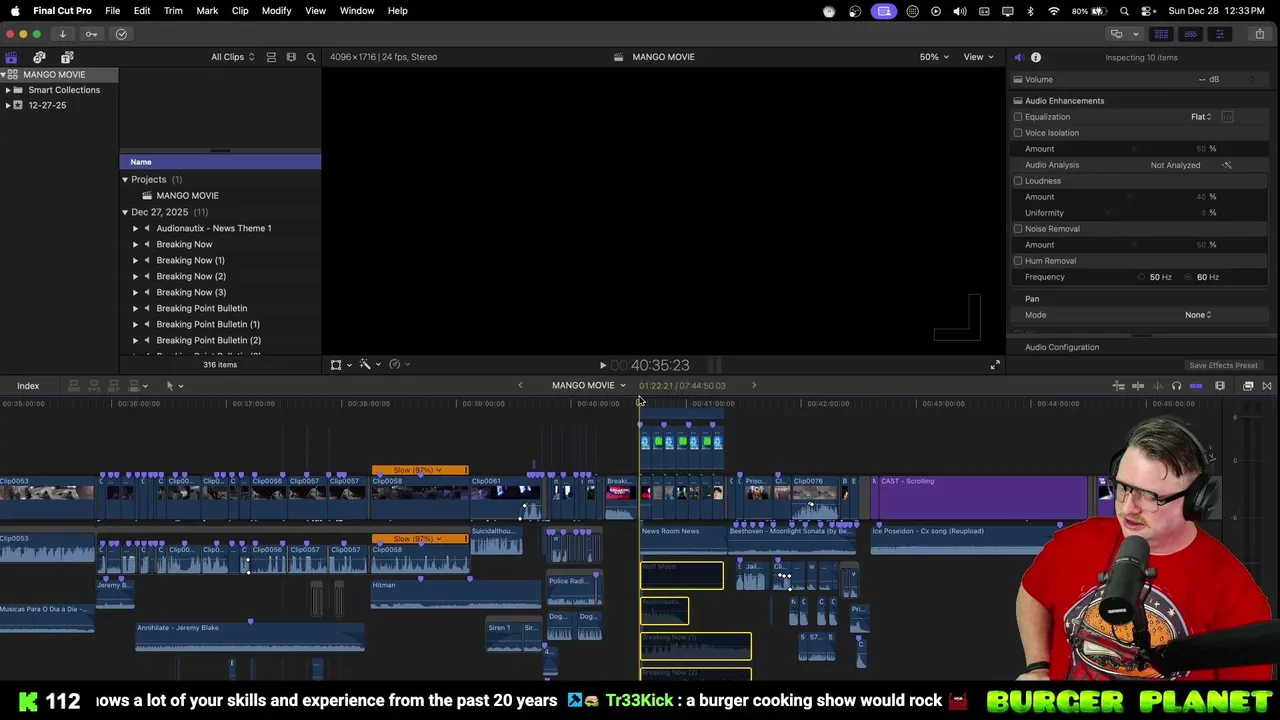Image resolution: width=1280 pixels, height=720 pixels.
Task: Open the Photos and Audio sidebar
Action: point(39,57)
